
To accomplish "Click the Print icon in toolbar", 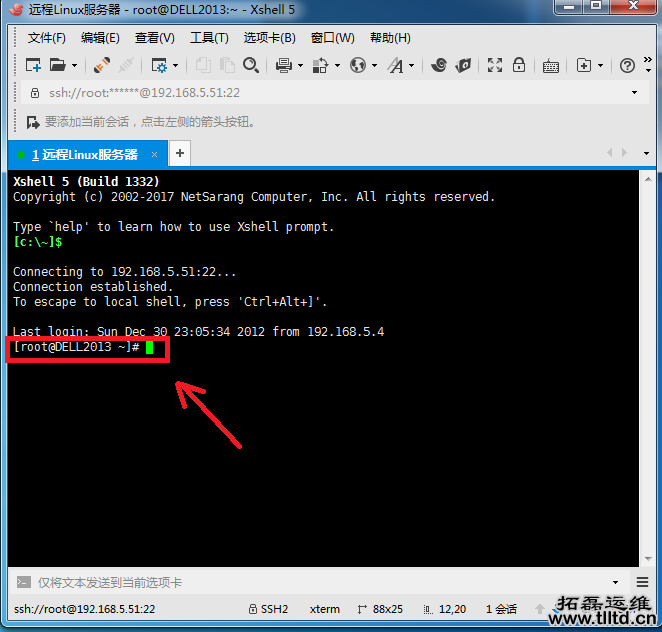I will [283, 65].
